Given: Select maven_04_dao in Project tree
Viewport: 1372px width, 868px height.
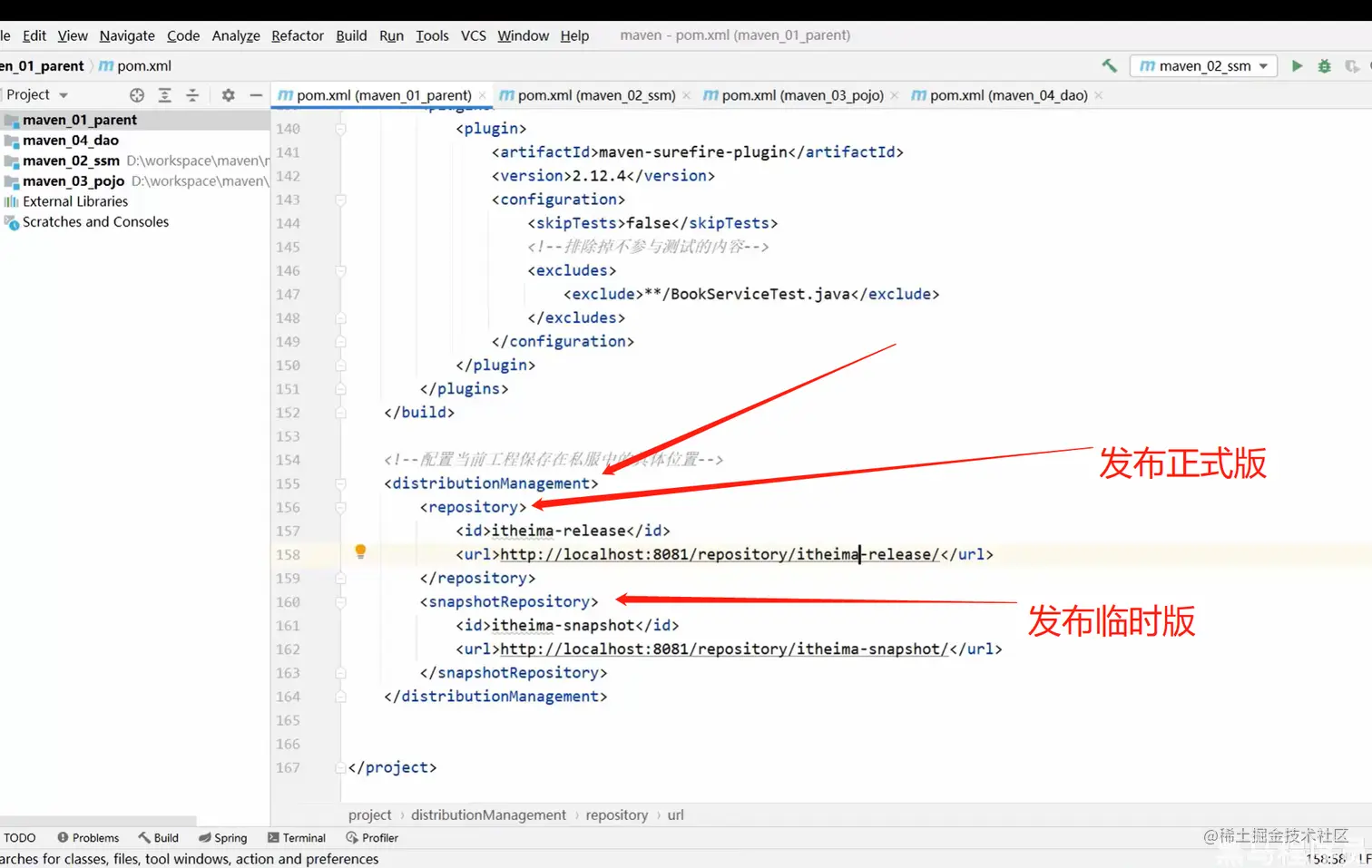Looking at the screenshot, I should (134, 140).
